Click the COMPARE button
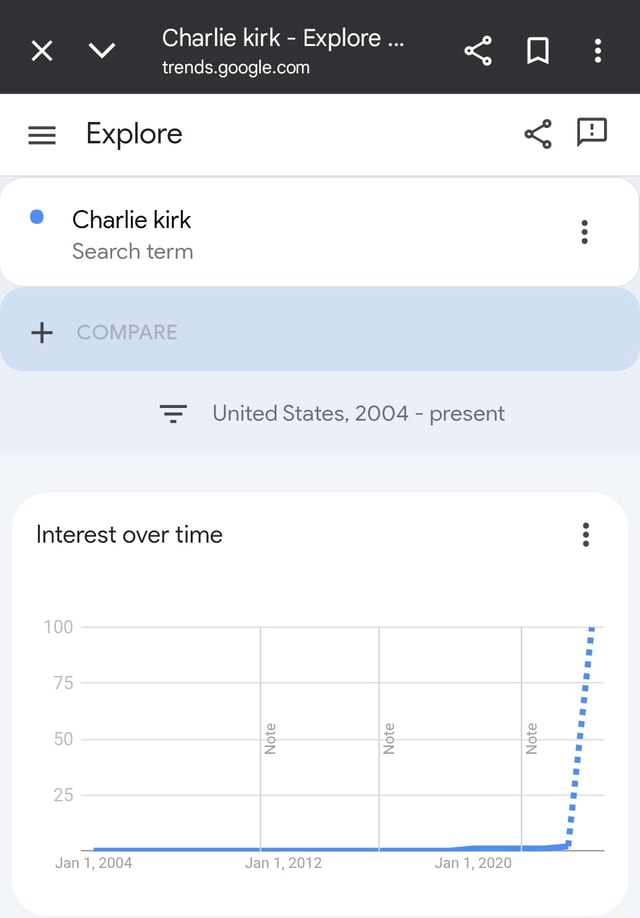The image size is (640, 918). [127, 331]
